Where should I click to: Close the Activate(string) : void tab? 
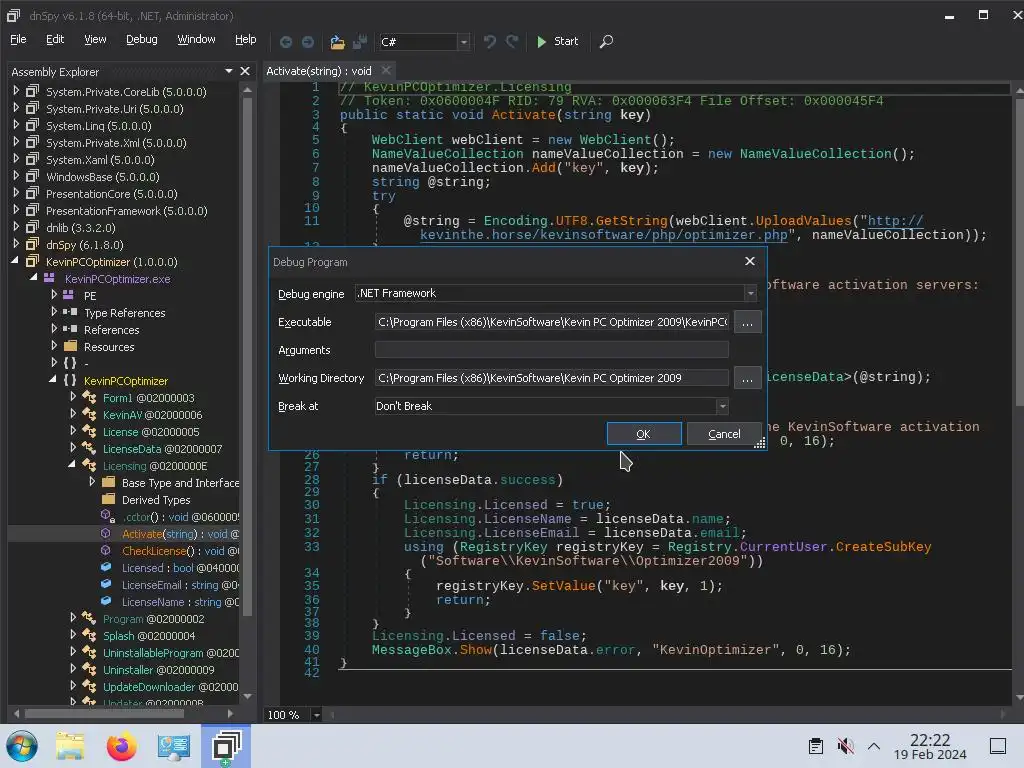pos(386,71)
